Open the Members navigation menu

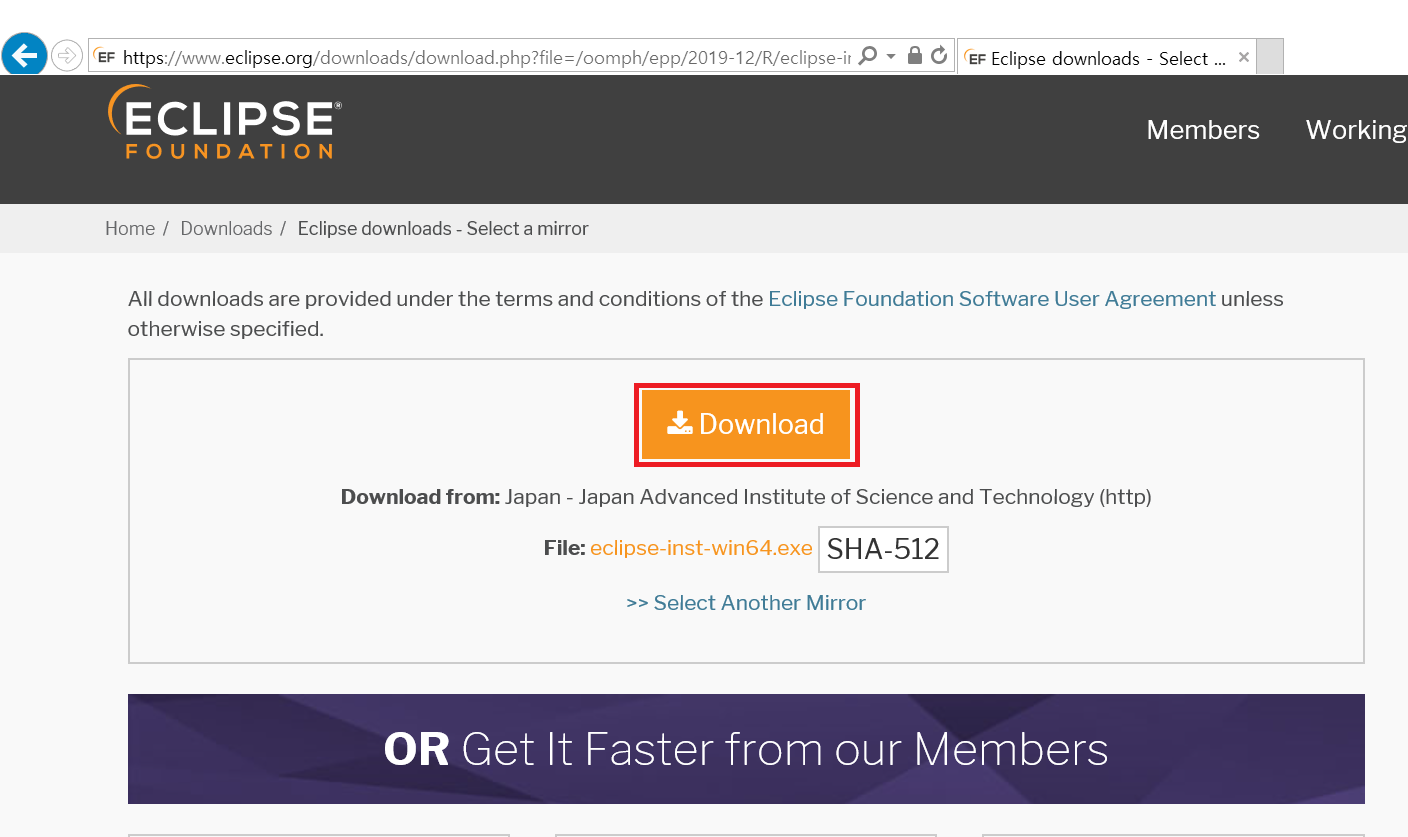click(1203, 130)
